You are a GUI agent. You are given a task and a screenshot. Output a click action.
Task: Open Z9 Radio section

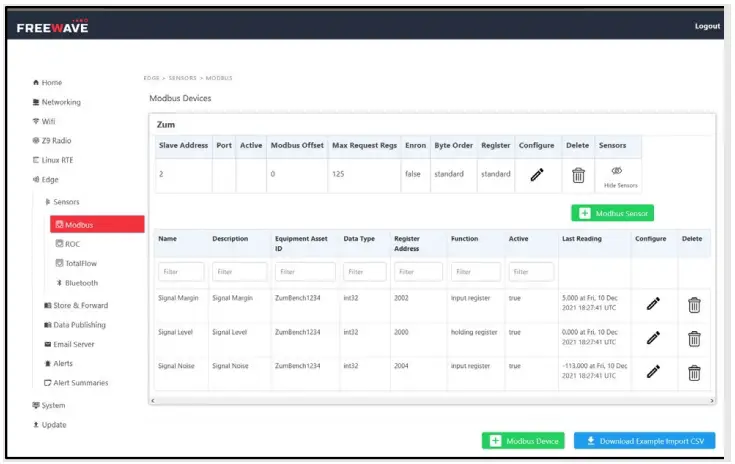click(x=52, y=141)
